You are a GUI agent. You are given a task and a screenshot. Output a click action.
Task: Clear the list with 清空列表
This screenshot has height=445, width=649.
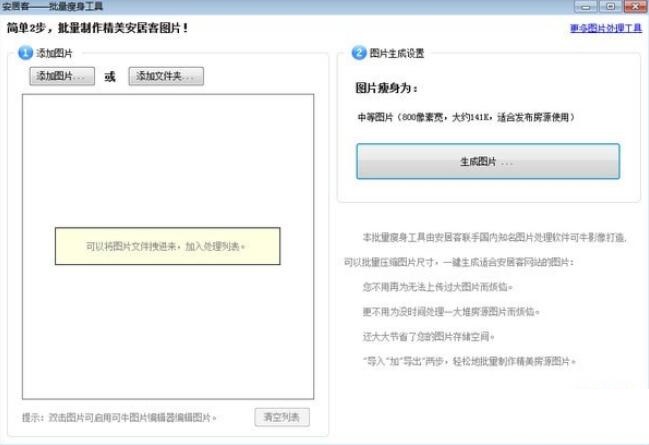click(283, 417)
